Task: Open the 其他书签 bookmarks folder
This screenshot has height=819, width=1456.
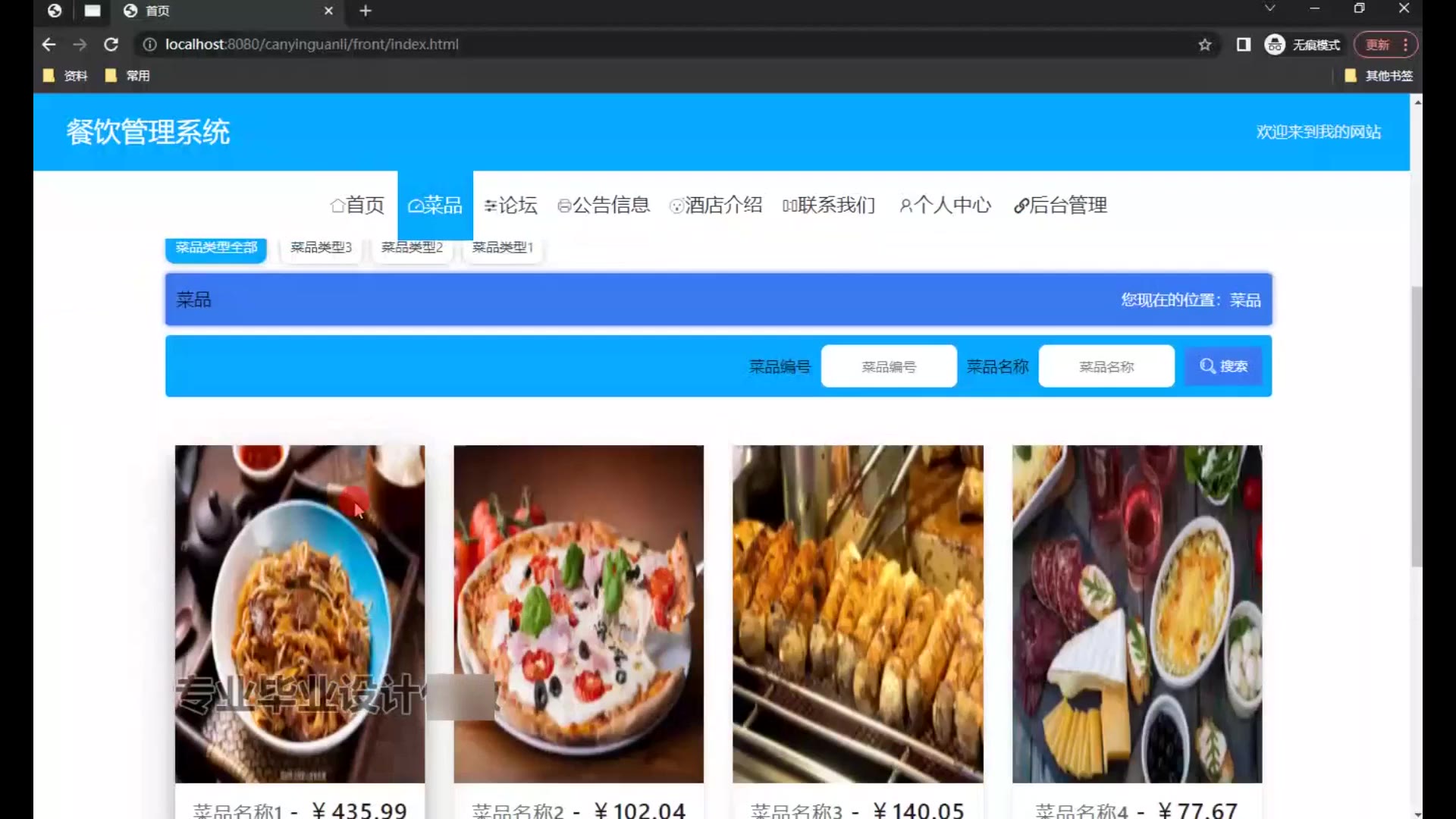Action: tap(1379, 76)
